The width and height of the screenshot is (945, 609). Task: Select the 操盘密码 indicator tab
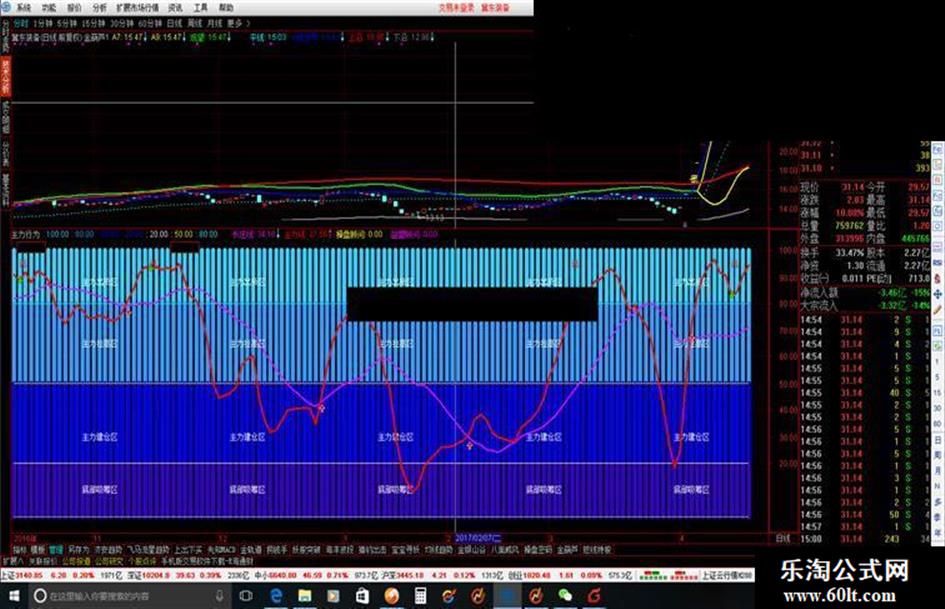click(x=538, y=549)
